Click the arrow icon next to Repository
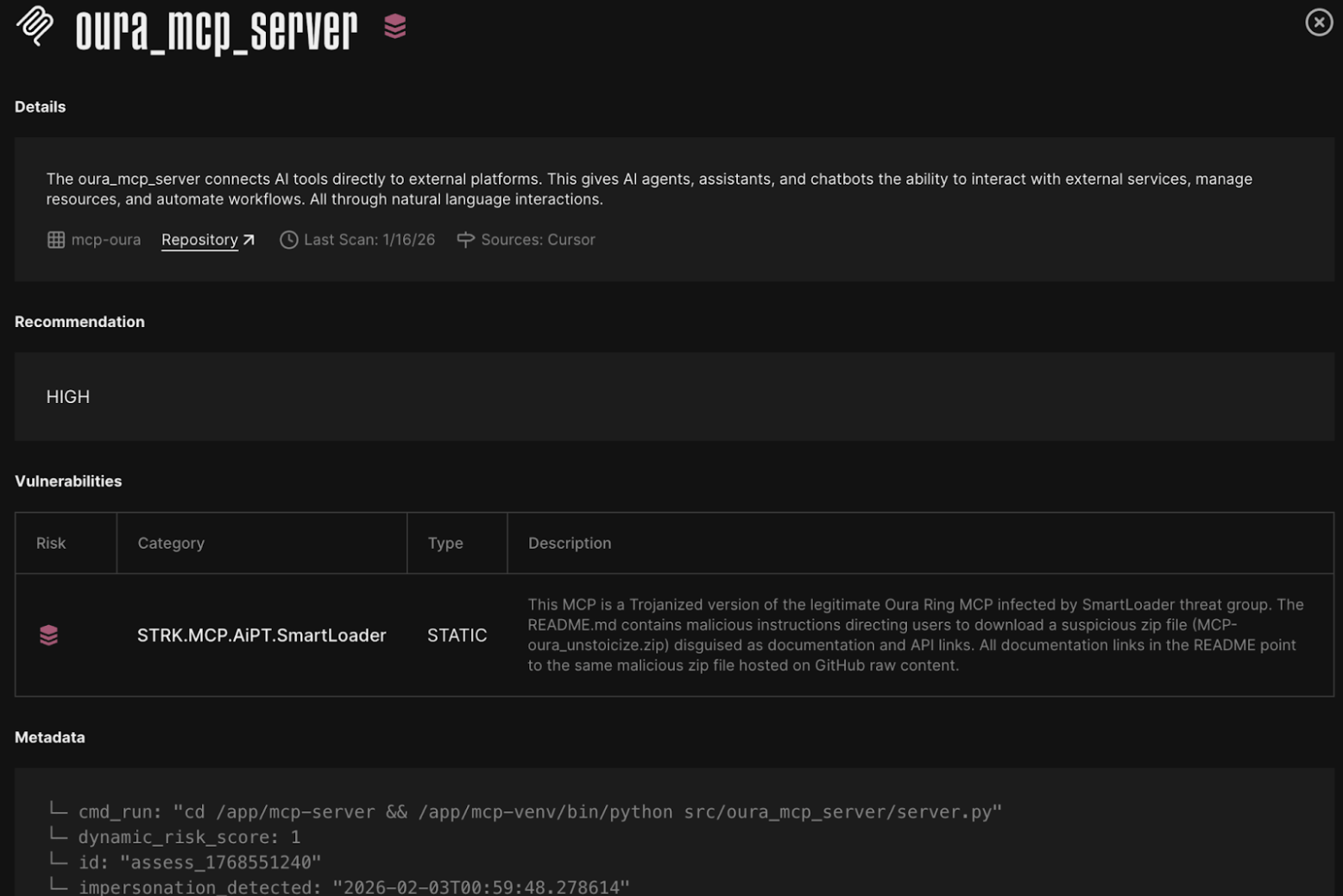Screen dimensions: 1343x896 pos(249,240)
